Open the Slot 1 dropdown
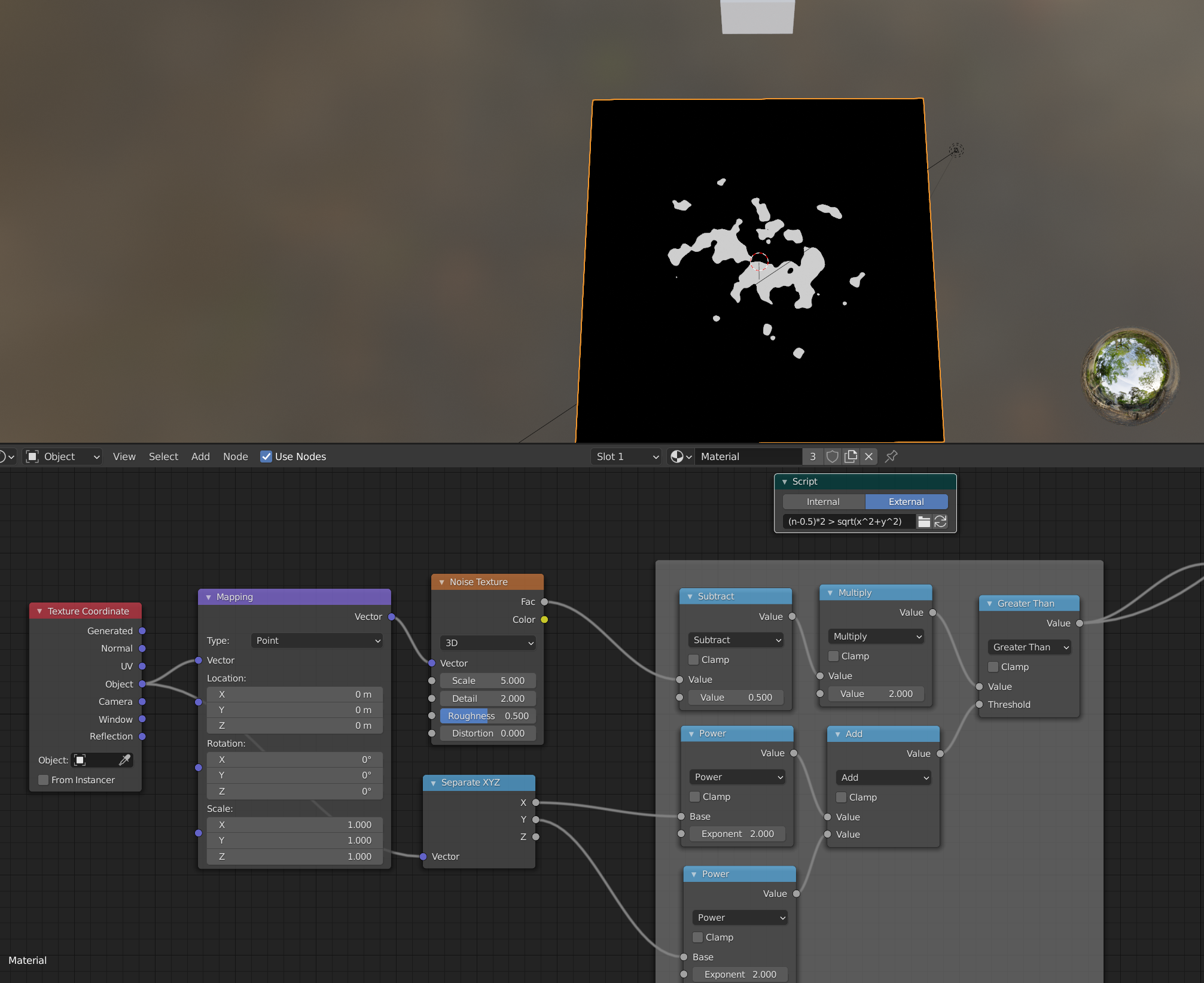1204x983 pixels. pyautogui.click(x=626, y=456)
